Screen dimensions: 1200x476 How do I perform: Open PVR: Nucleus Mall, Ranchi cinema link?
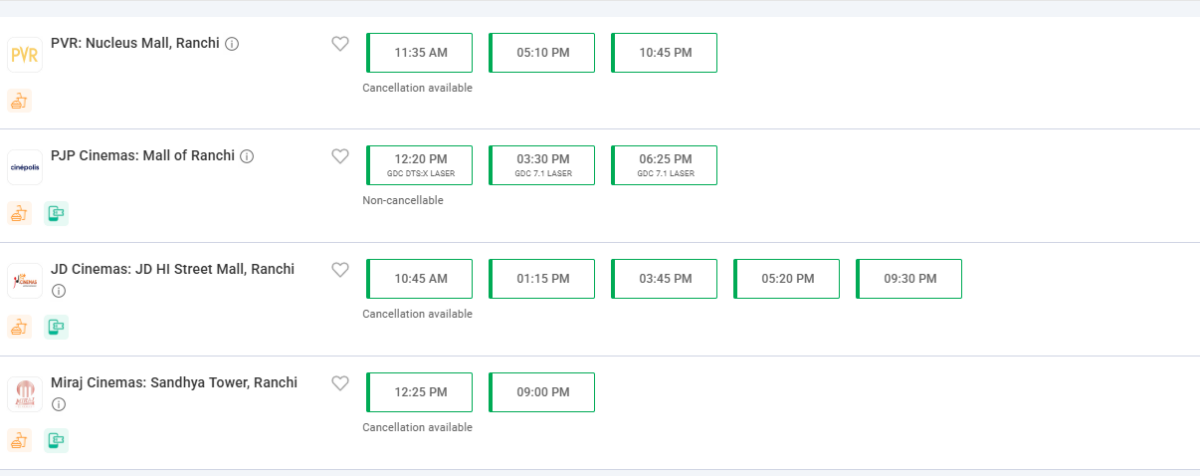tap(135, 43)
